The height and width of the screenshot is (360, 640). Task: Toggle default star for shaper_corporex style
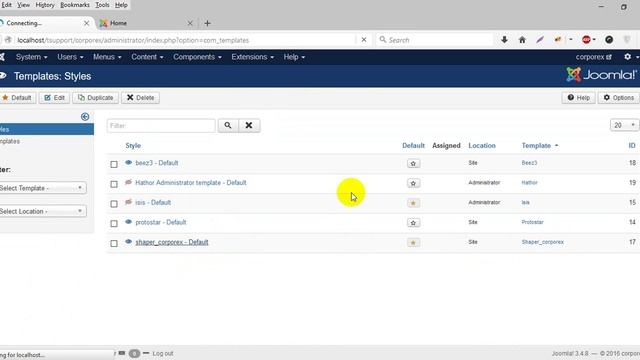tap(413, 242)
